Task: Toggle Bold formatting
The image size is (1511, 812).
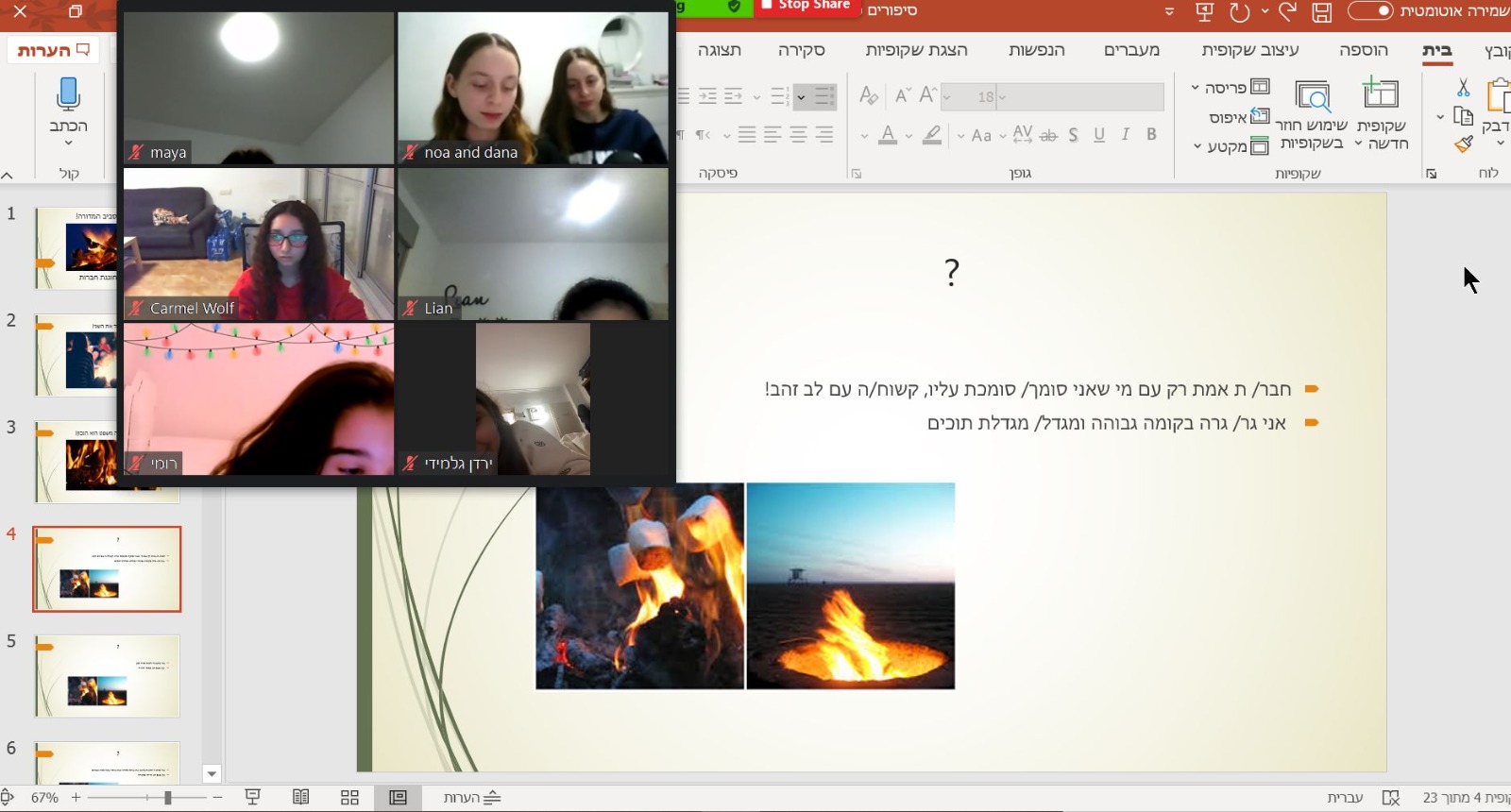Action: click(x=1151, y=135)
